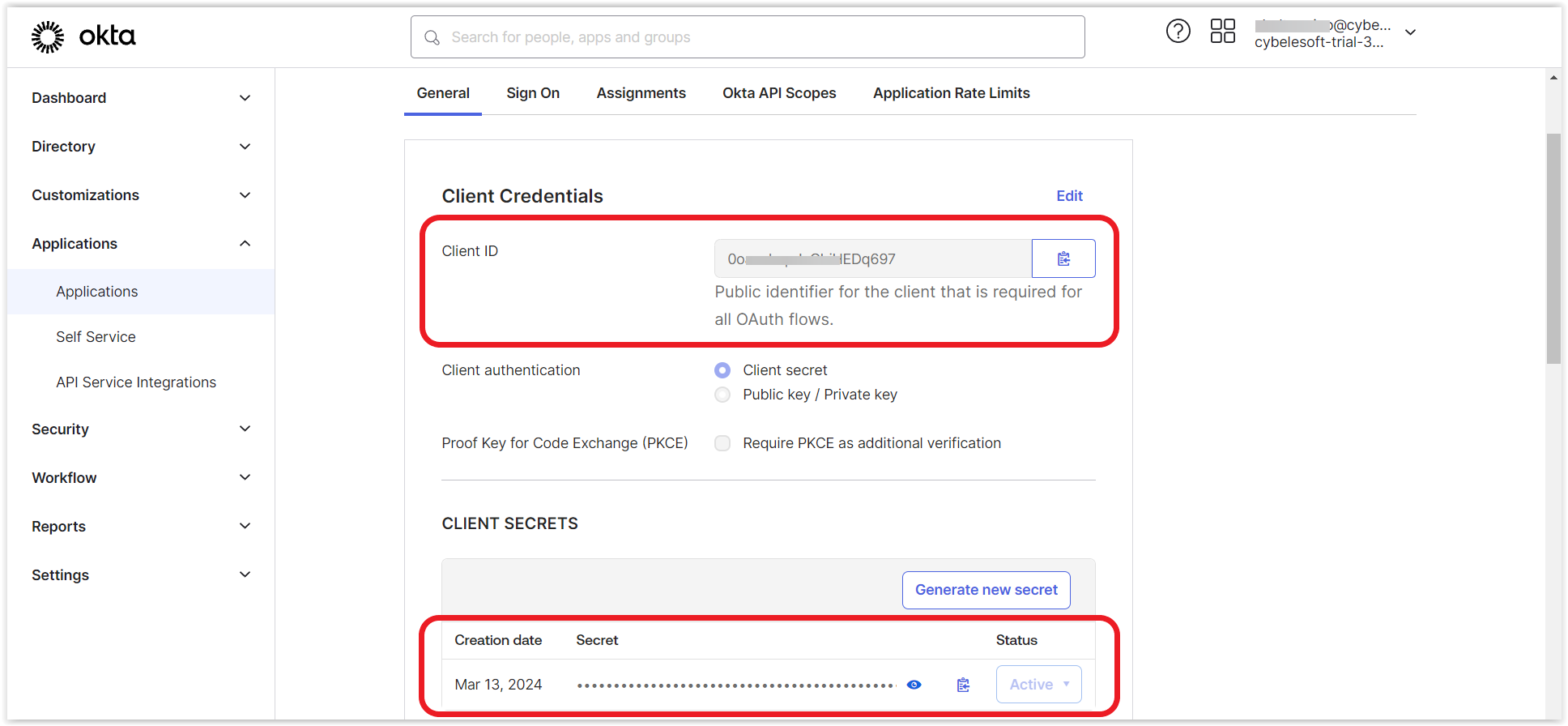Open the Okta API Scopes tab

click(x=779, y=93)
